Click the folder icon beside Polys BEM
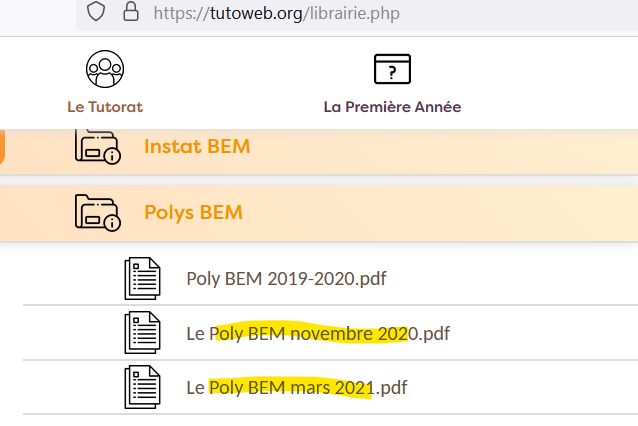This screenshot has width=638, height=426. click(x=97, y=212)
